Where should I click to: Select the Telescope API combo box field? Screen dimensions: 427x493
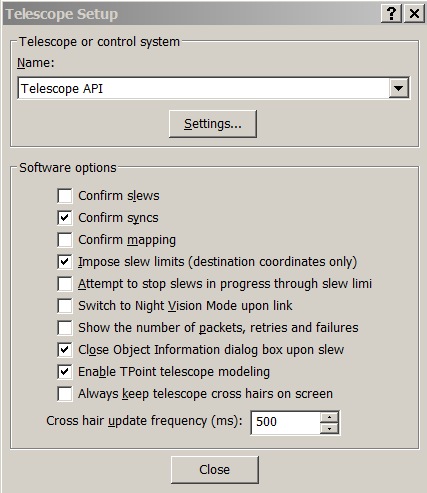tap(213, 88)
